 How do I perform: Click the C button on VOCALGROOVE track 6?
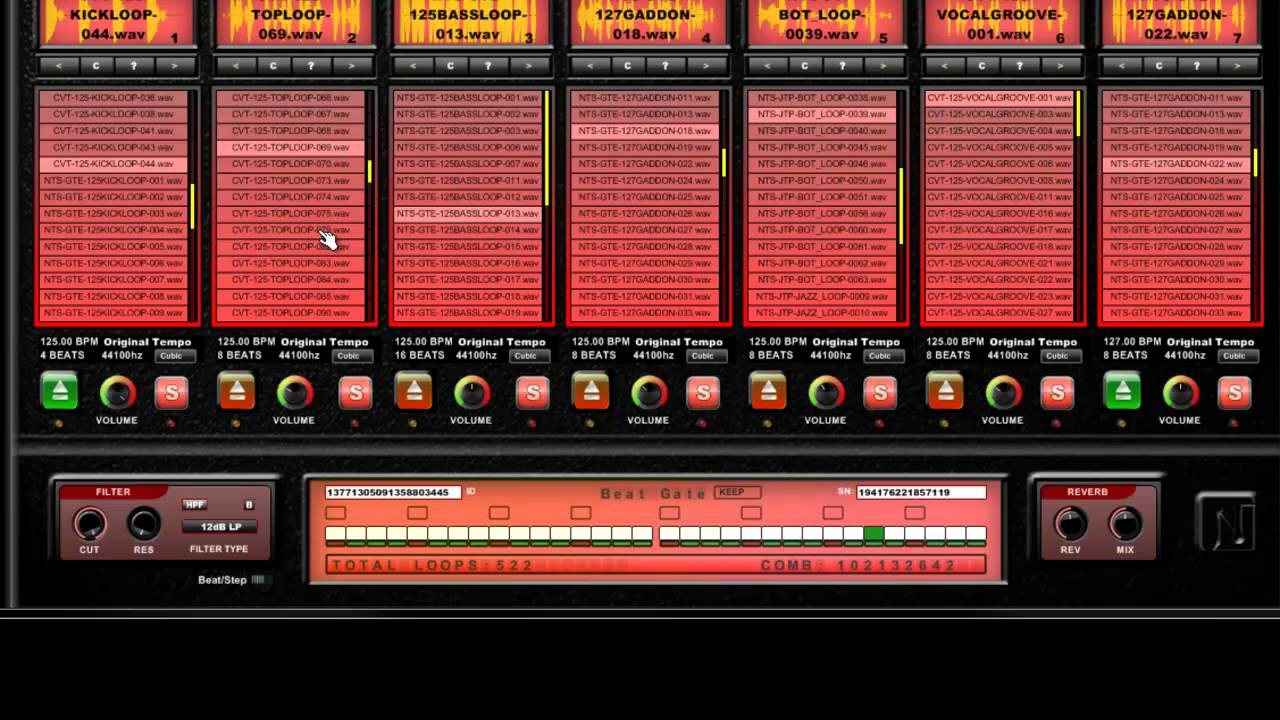point(981,66)
